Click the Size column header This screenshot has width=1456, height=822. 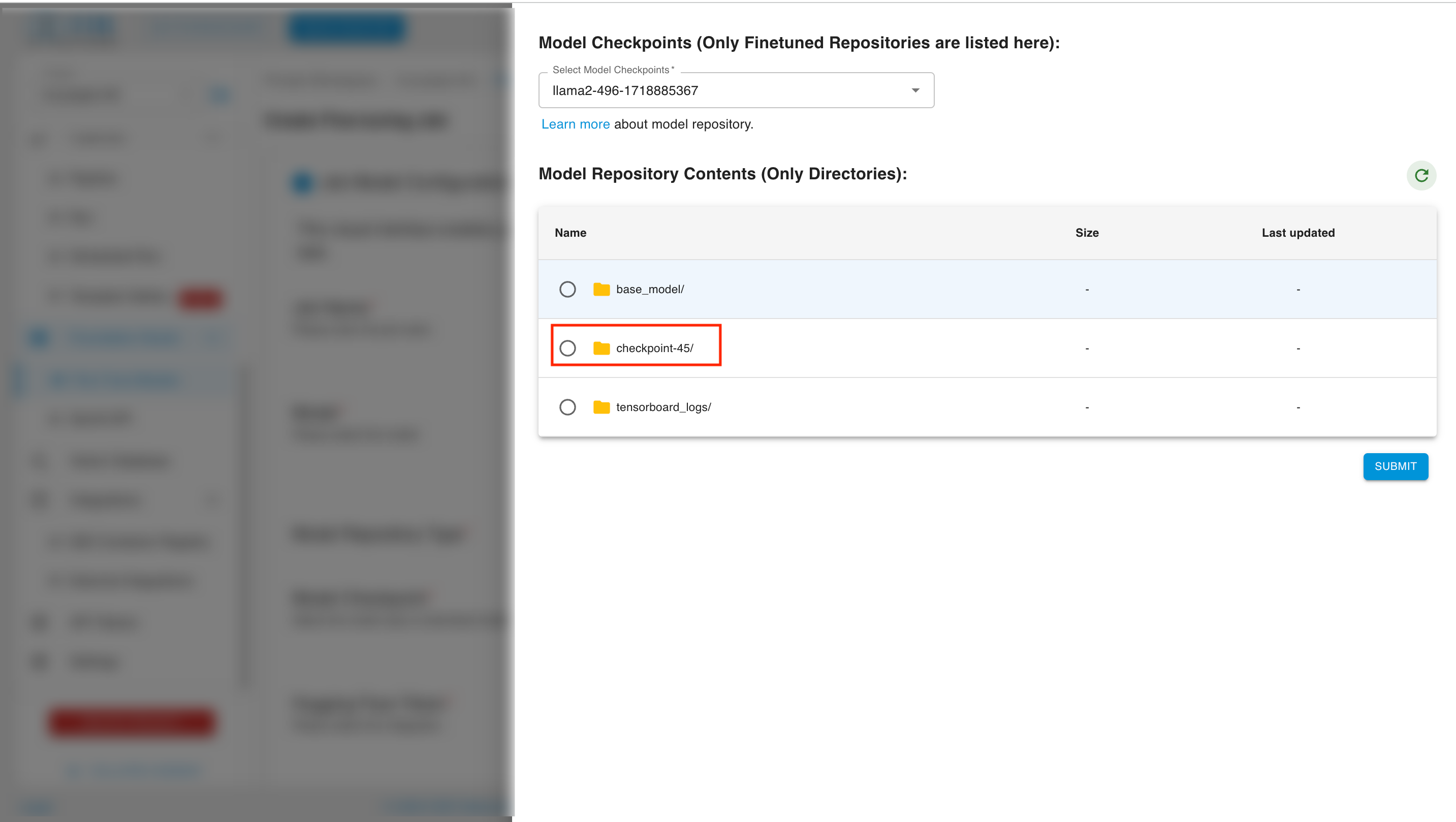coord(1086,233)
